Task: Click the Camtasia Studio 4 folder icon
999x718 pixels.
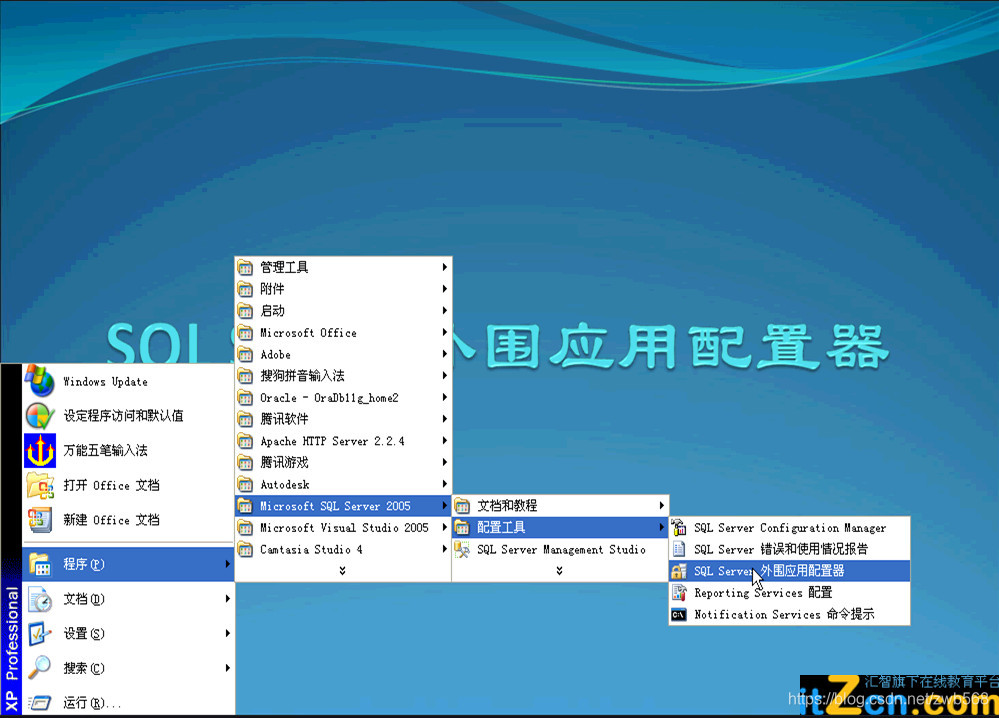Action: click(245, 549)
